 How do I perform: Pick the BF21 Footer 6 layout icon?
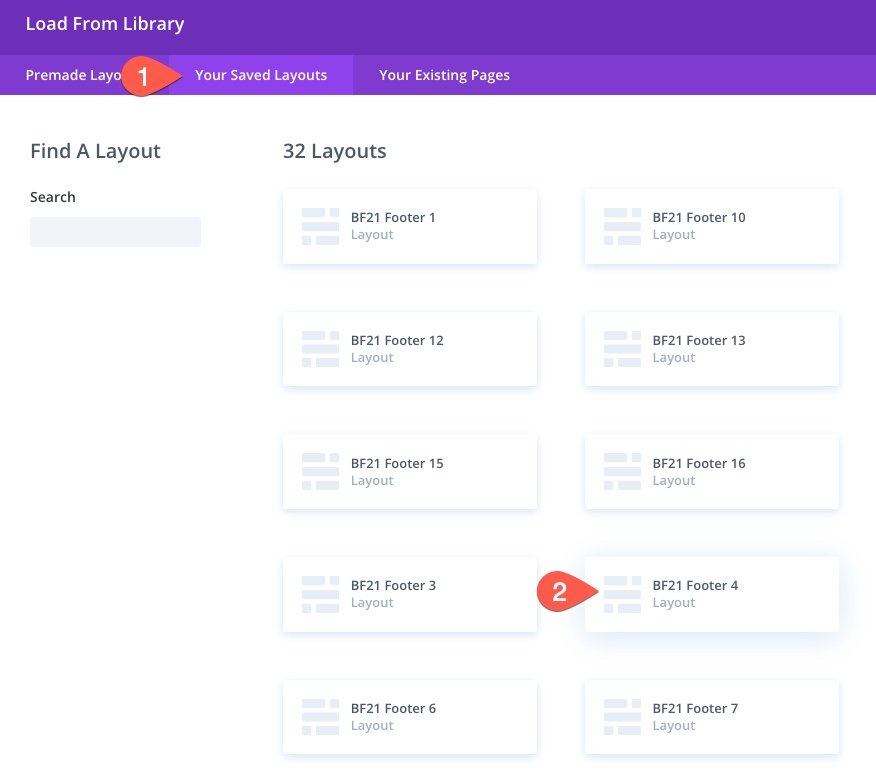click(x=321, y=717)
